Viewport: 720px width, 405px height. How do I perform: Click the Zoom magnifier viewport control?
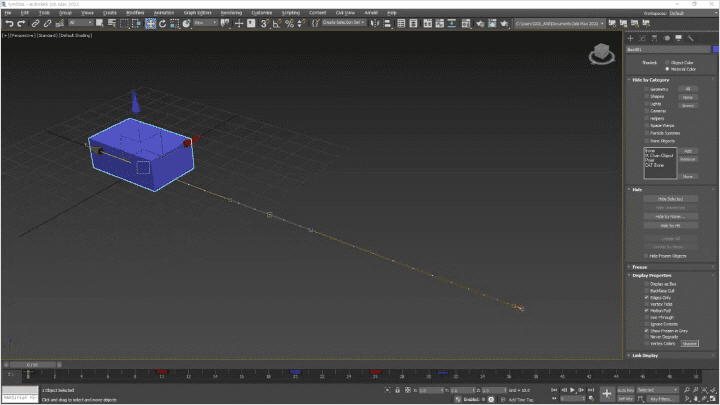point(686,390)
